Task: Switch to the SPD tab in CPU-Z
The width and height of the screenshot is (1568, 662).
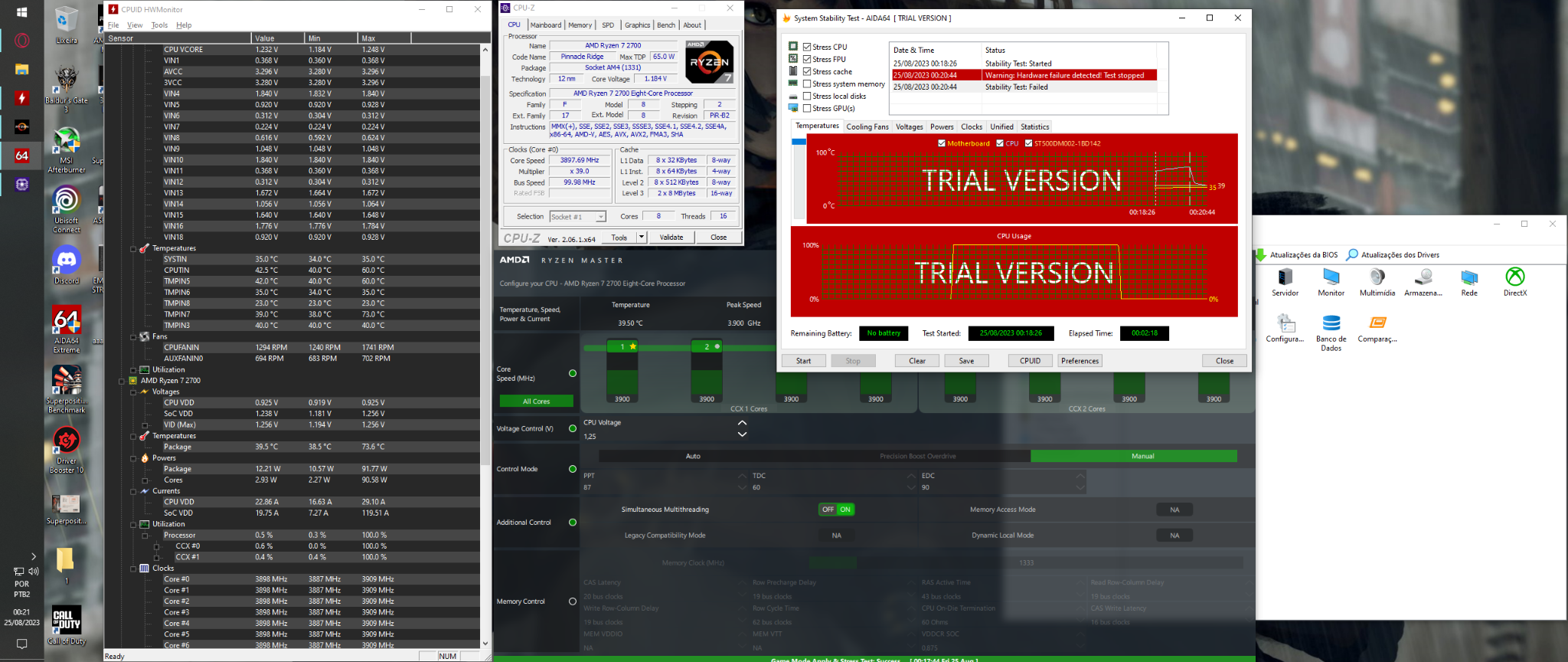Action: (x=608, y=25)
